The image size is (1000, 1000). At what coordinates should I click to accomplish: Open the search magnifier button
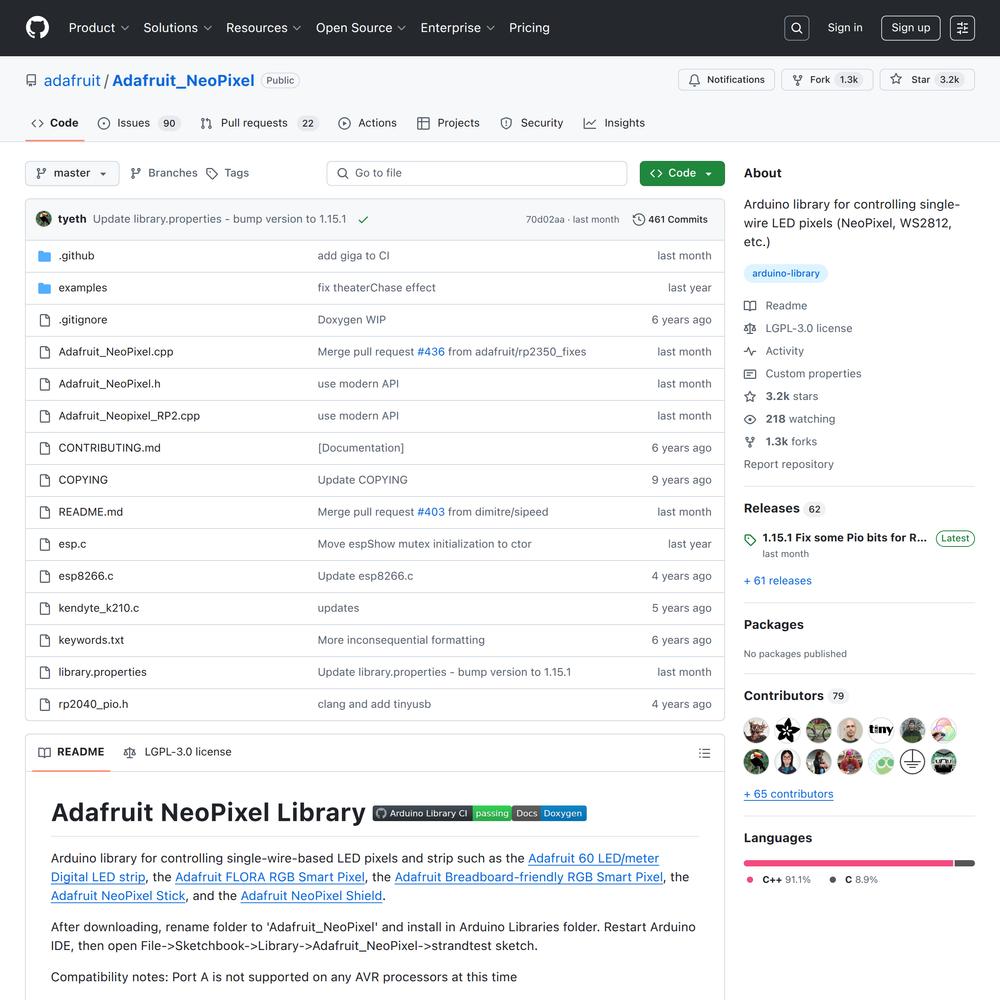click(797, 28)
